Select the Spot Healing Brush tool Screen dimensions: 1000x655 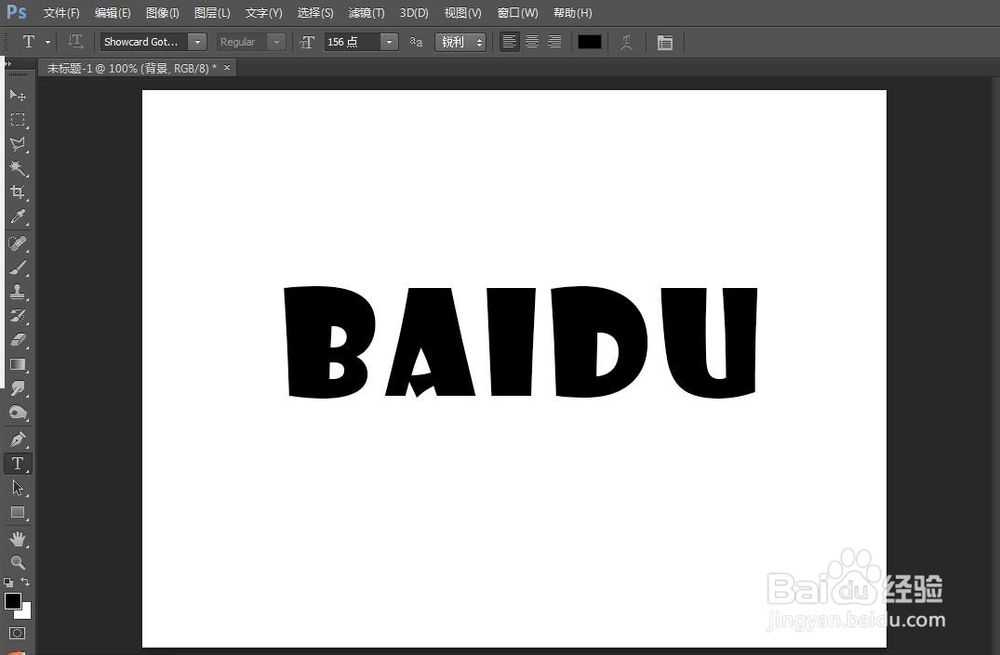[17, 243]
